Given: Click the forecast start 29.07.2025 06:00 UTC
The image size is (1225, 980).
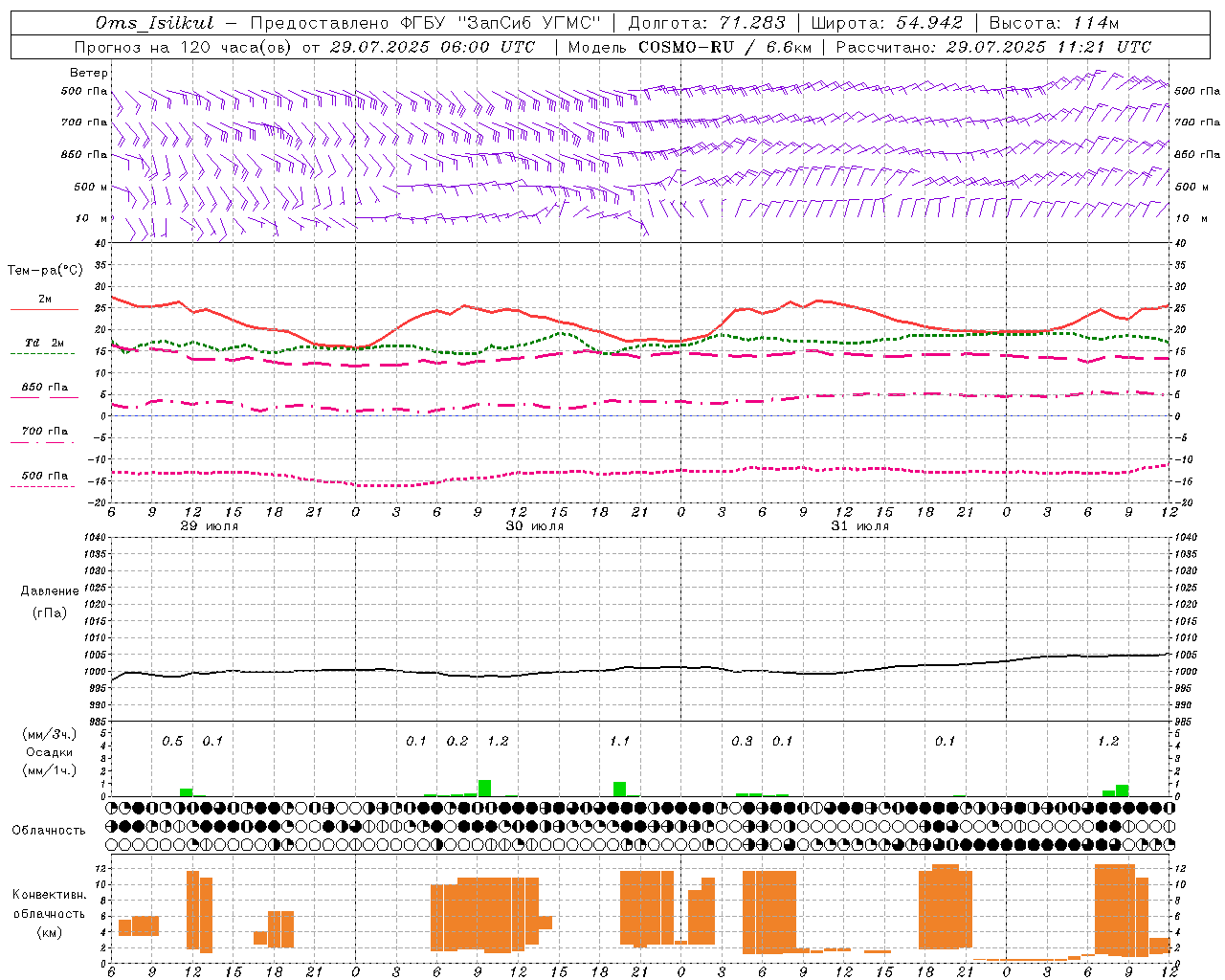Looking at the screenshot, I should [434, 47].
